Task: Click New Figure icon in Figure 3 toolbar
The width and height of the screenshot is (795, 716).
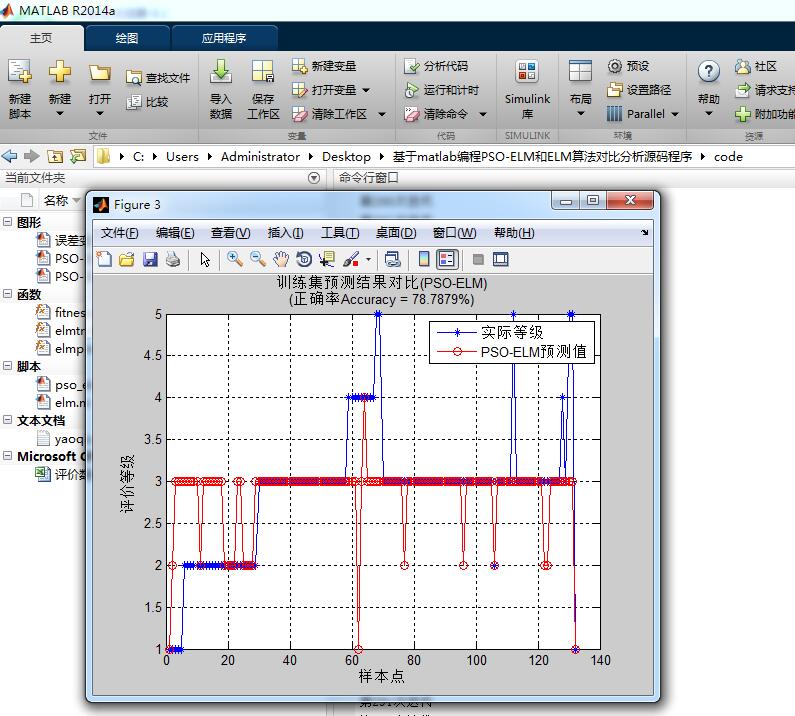Action: (104, 259)
